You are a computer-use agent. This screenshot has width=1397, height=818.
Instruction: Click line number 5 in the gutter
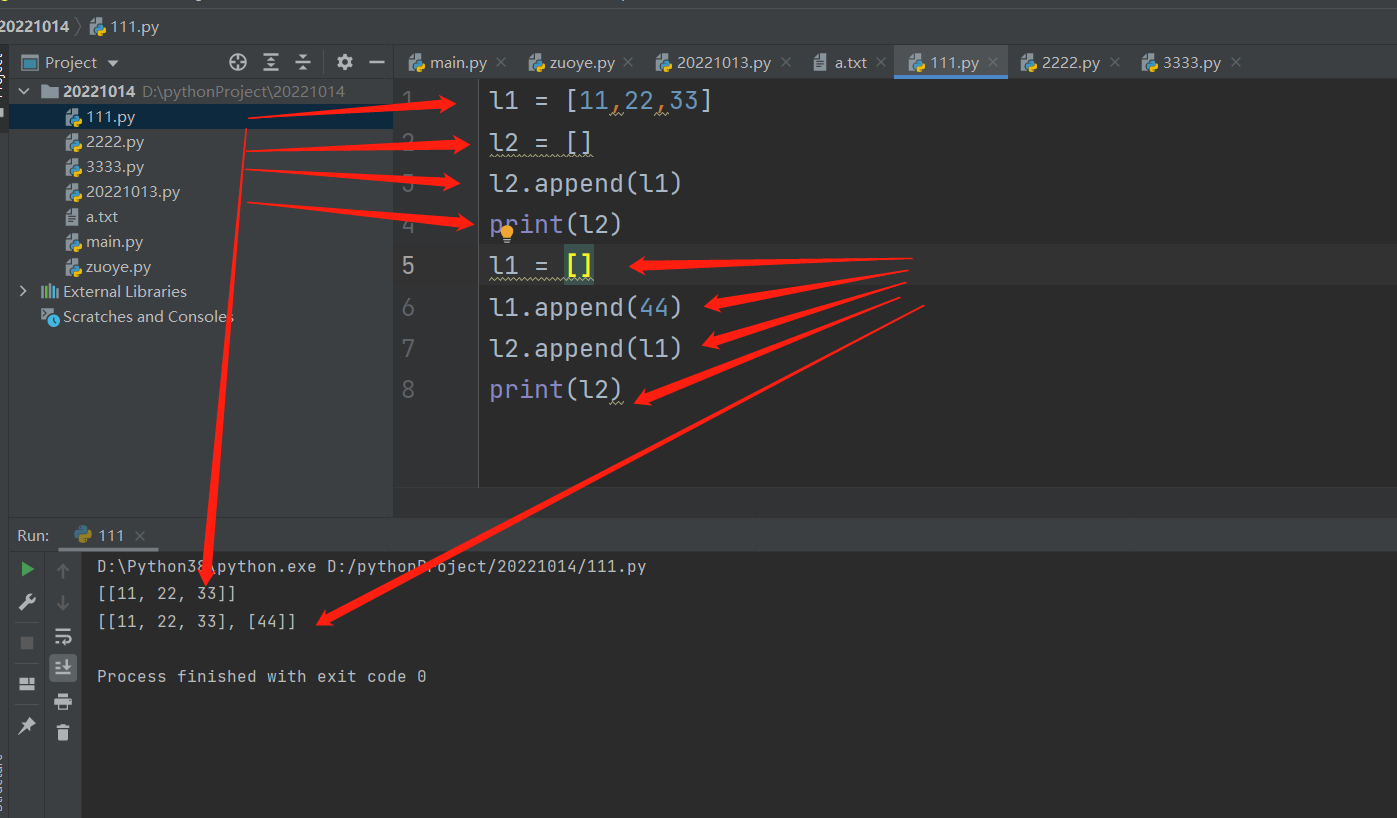pos(408,265)
